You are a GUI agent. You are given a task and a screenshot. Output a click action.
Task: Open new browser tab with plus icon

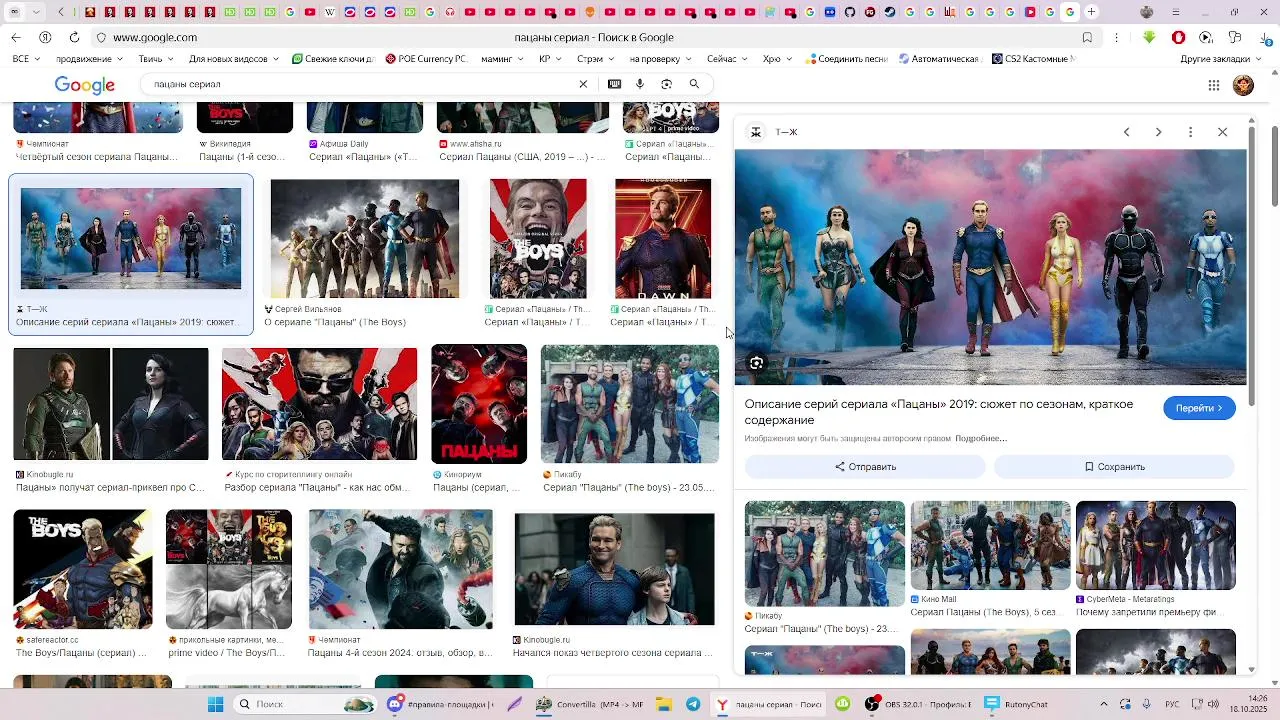1091,12
